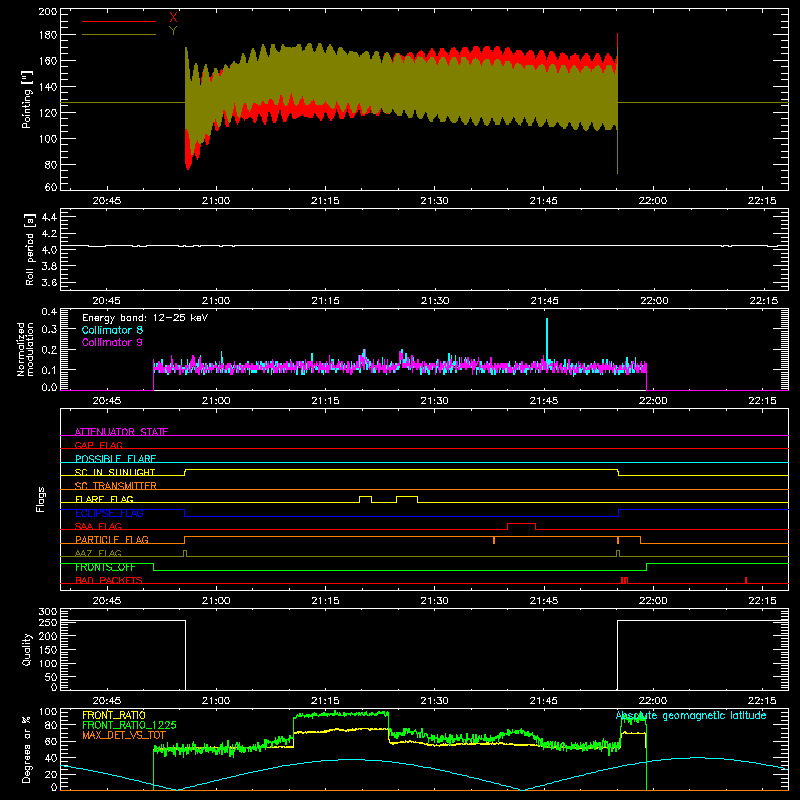The width and height of the screenshot is (800, 800).
Task: Click the PARTICLE_FLAG label
Action: tap(112, 539)
